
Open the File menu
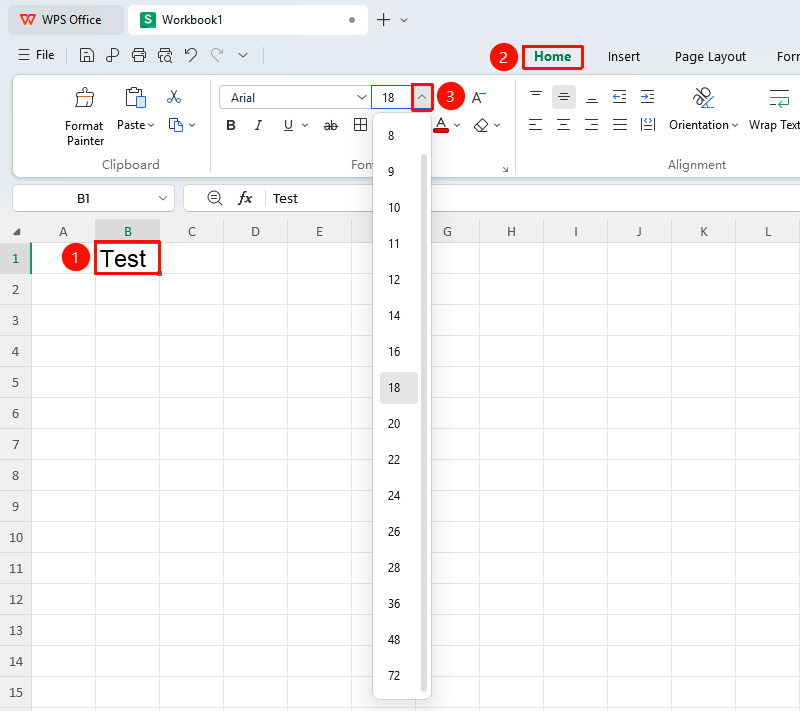click(36, 55)
